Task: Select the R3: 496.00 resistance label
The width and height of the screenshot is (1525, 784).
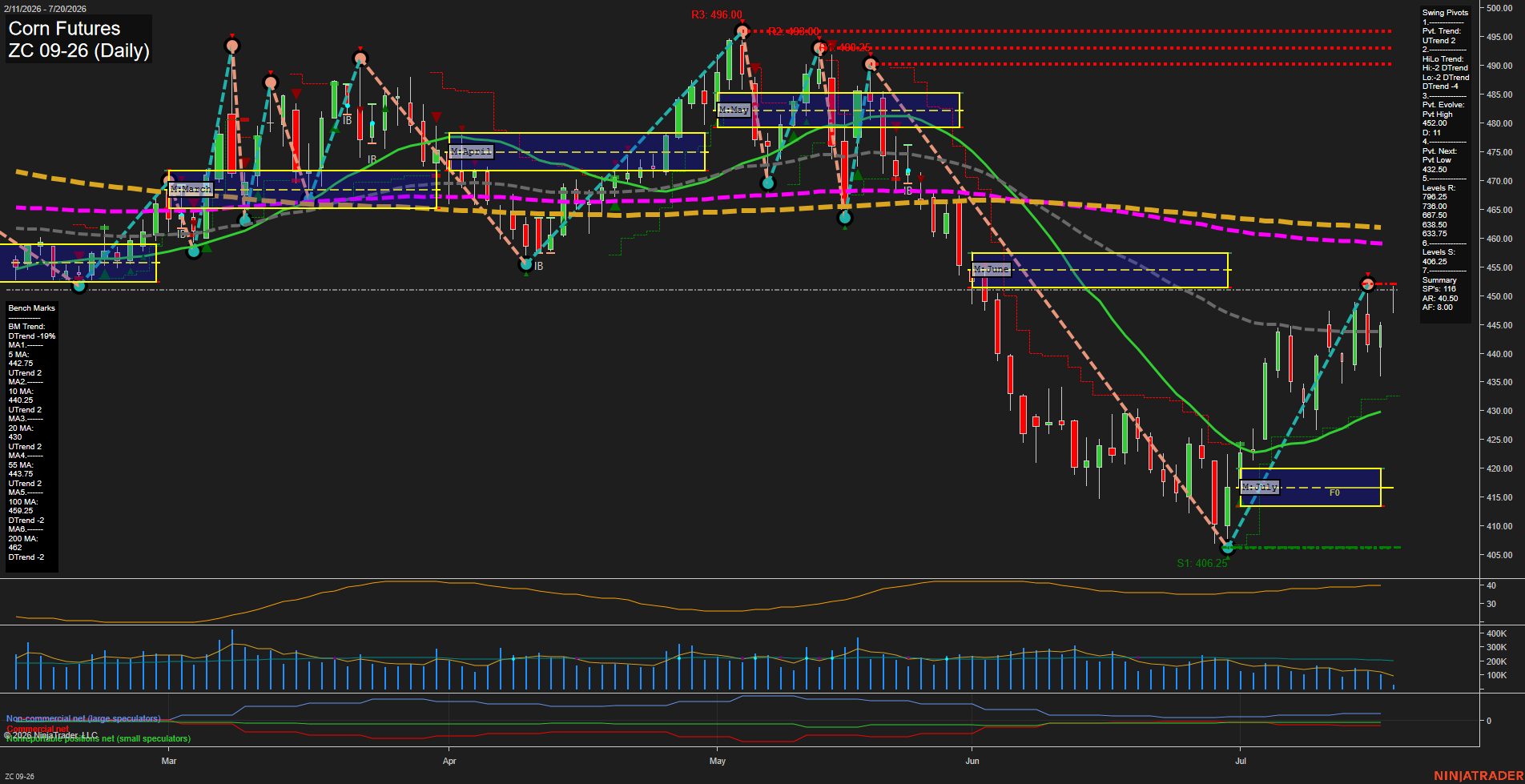Action: point(717,15)
